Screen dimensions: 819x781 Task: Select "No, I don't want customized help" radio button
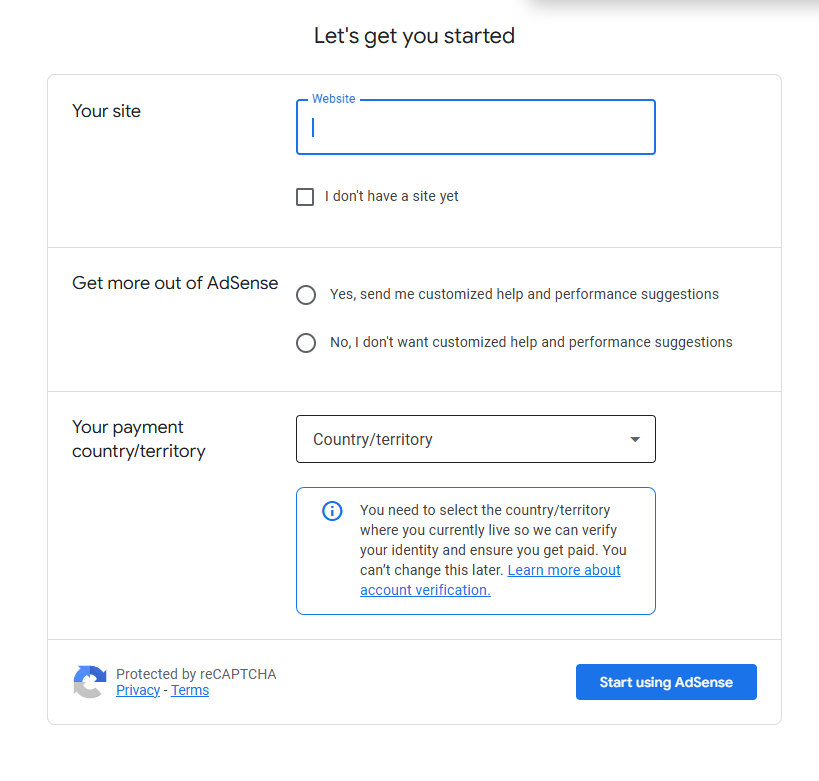(306, 343)
